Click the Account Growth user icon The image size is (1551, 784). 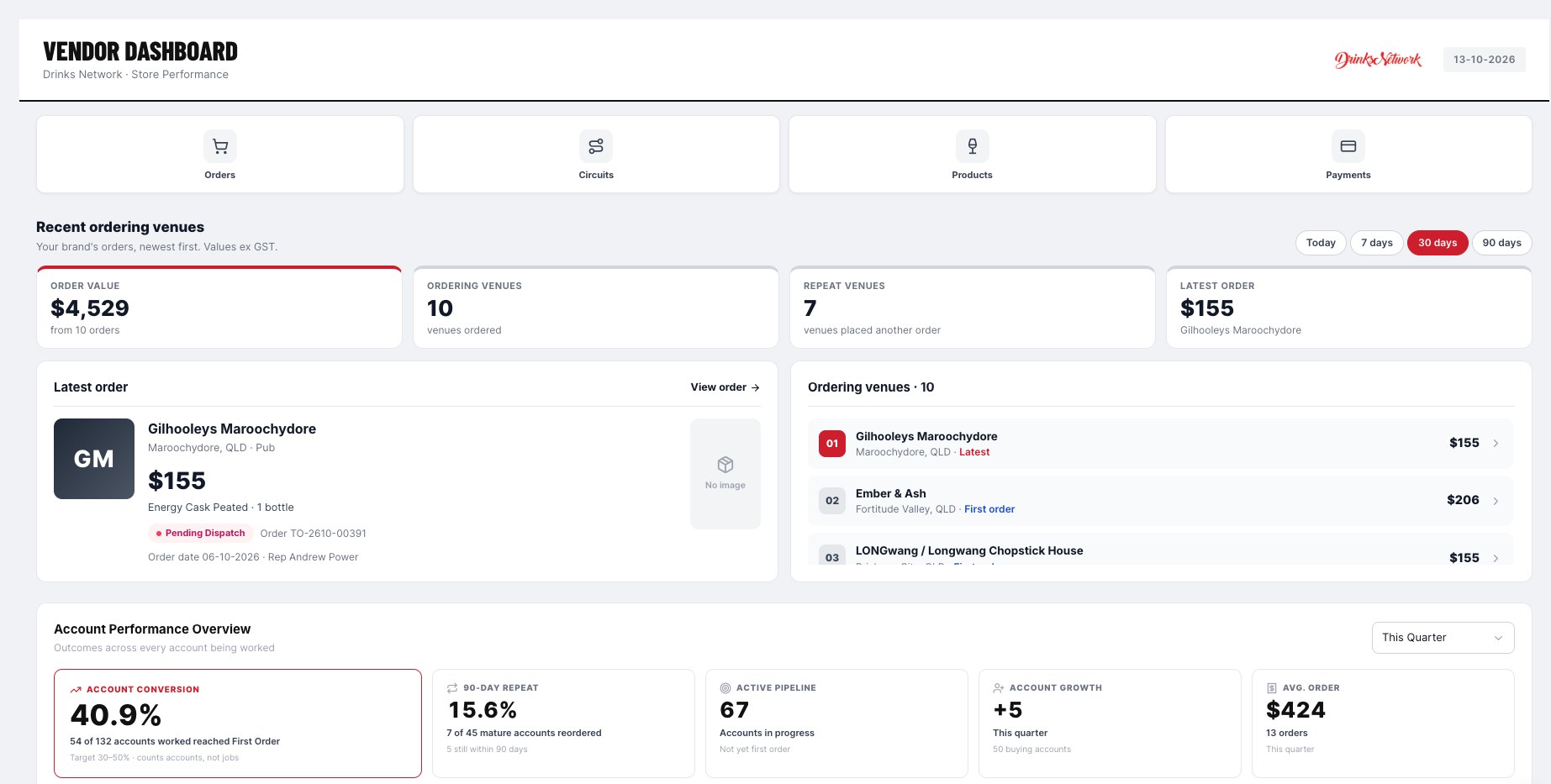[999, 688]
